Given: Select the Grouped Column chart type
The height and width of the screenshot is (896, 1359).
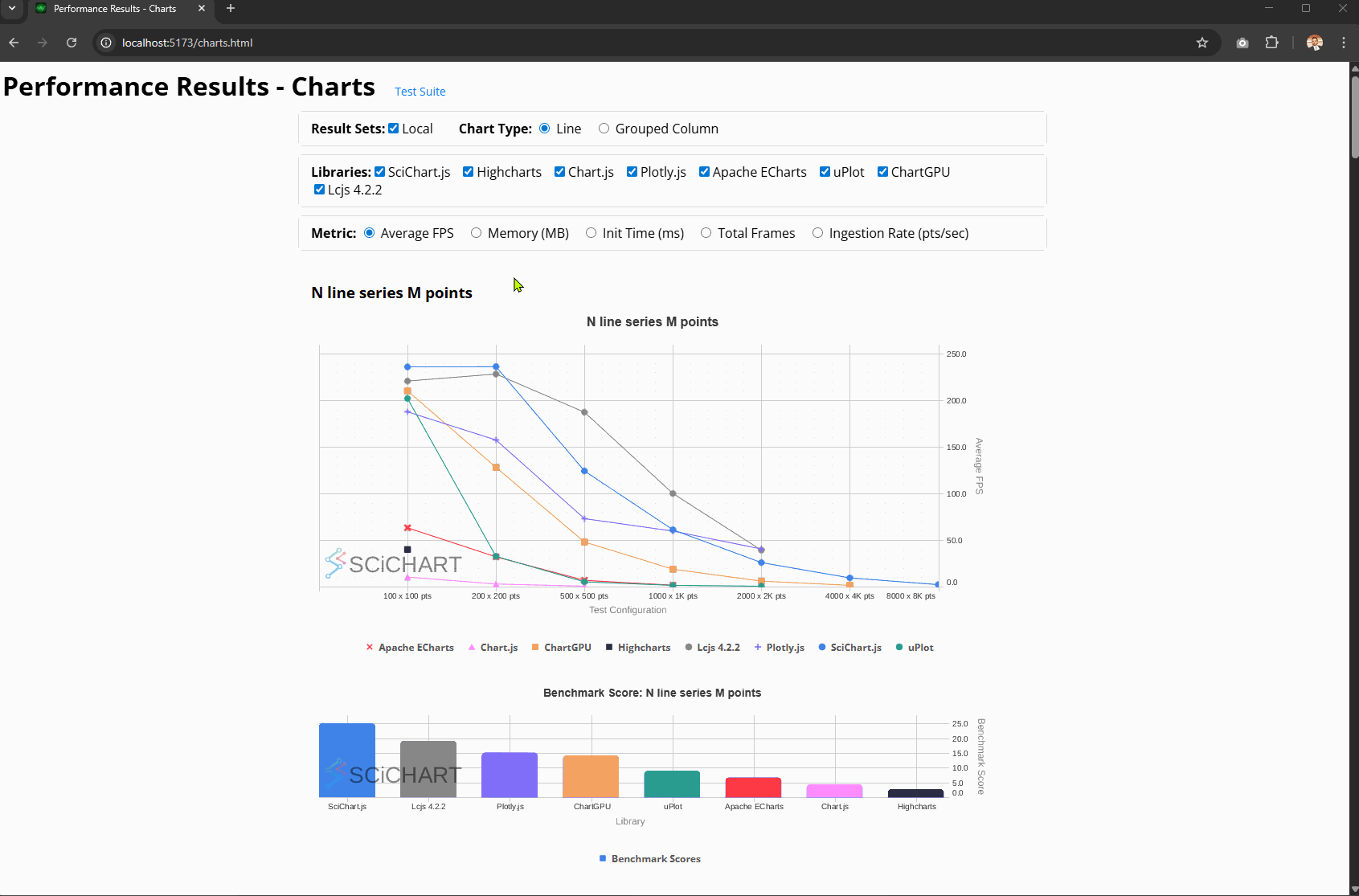Looking at the screenshot, I should click(604, 128).
